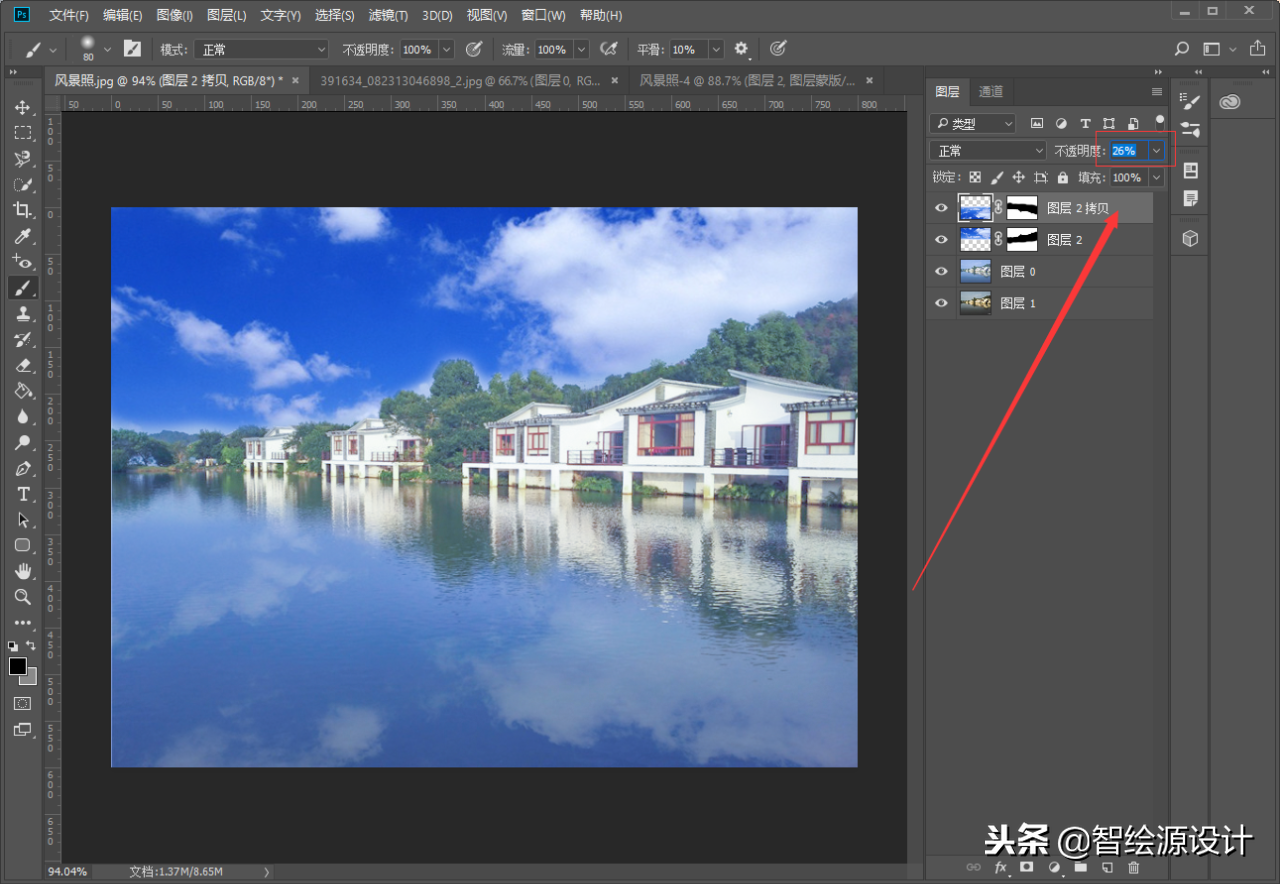Select the Clone Stamp tool
The width and height of the screenshot is (1280, 884).
point(22,314)
